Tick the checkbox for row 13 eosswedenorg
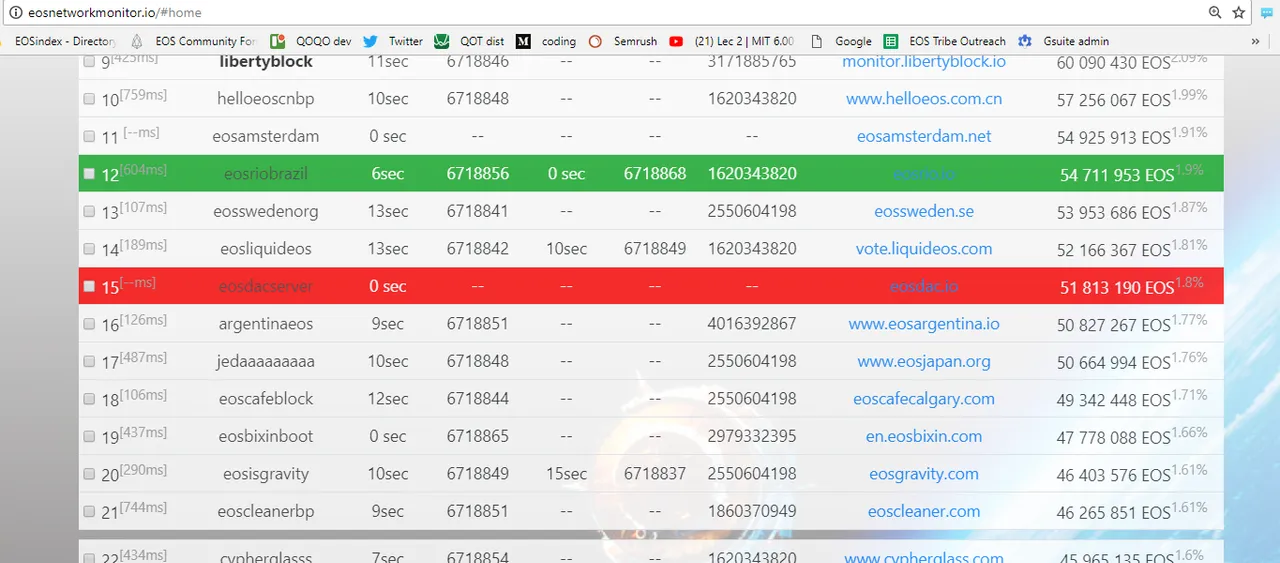Viewport: 1280px width, 563px height. click(x=89, y=212)
